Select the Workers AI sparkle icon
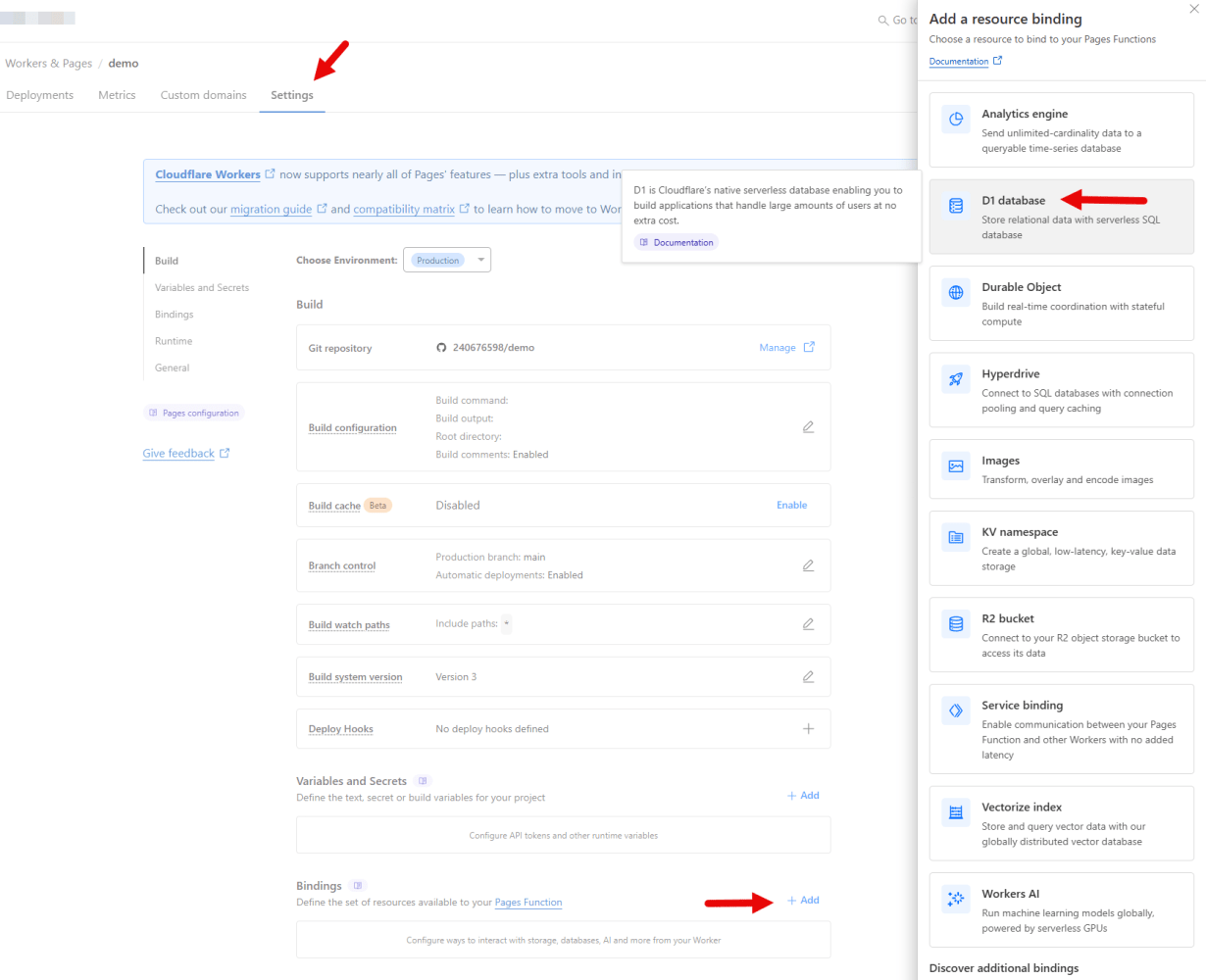The width and height of the screenshot is (1206, 980). [x=956, y=900]
